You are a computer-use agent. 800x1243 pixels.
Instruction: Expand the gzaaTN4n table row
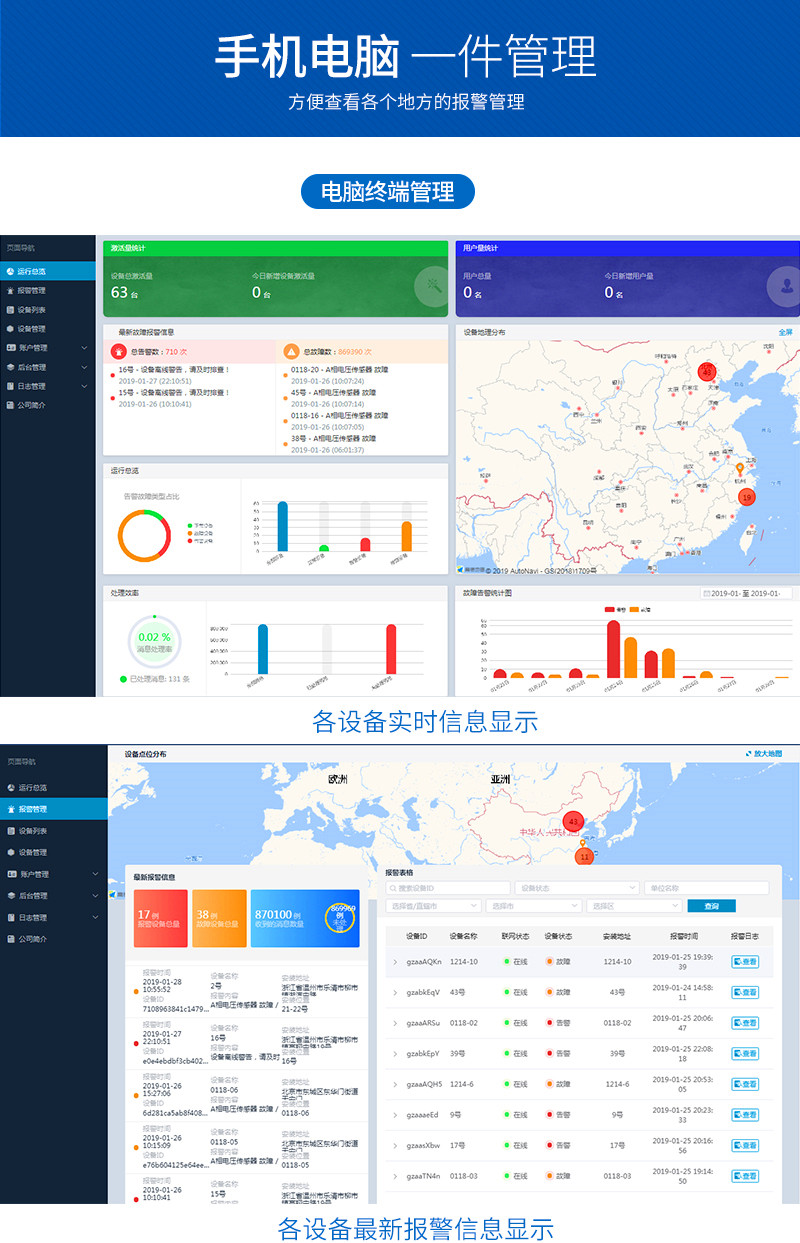(395, 1176)
